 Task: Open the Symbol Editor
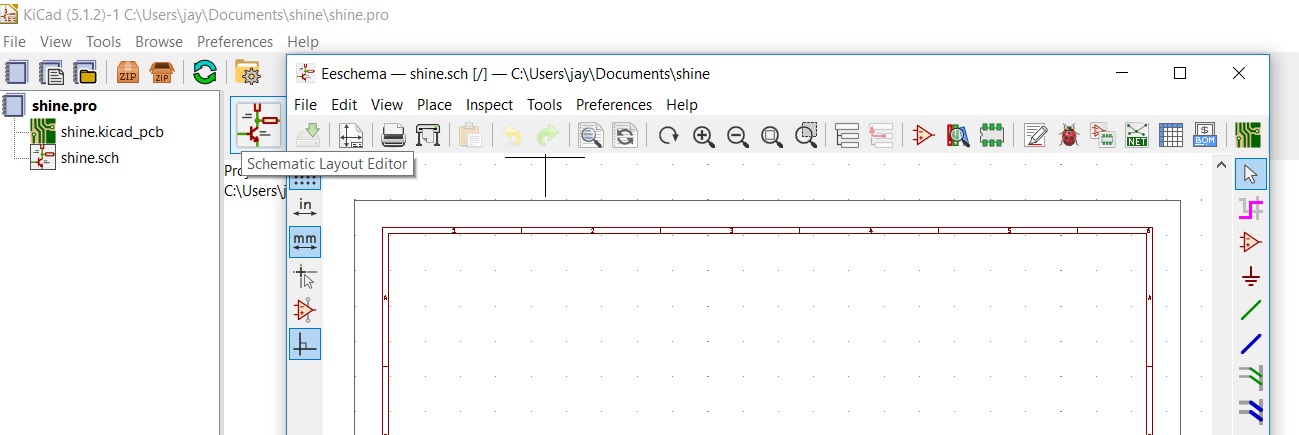click(x=923, y=135)
